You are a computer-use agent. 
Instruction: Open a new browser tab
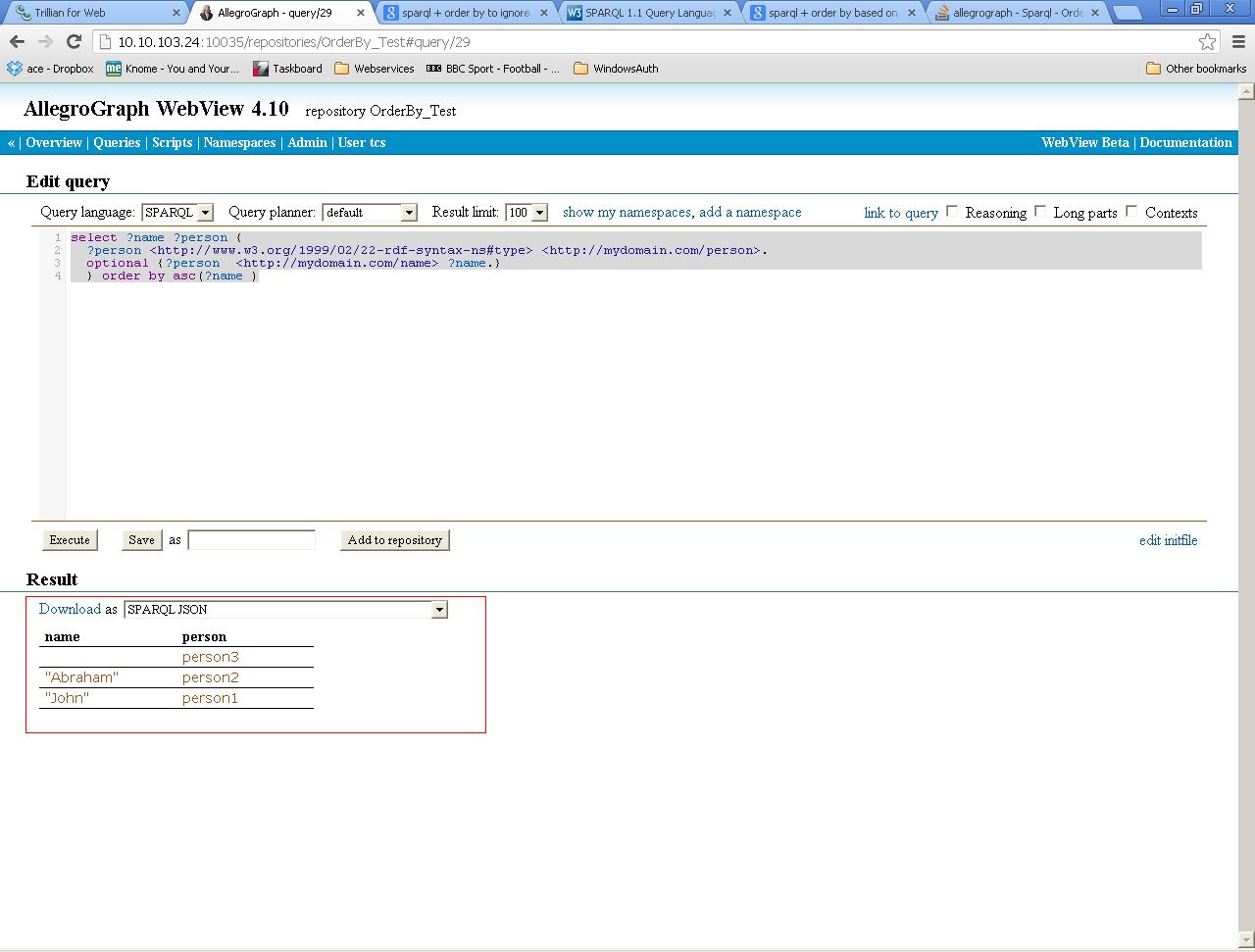pos(1129,13)
